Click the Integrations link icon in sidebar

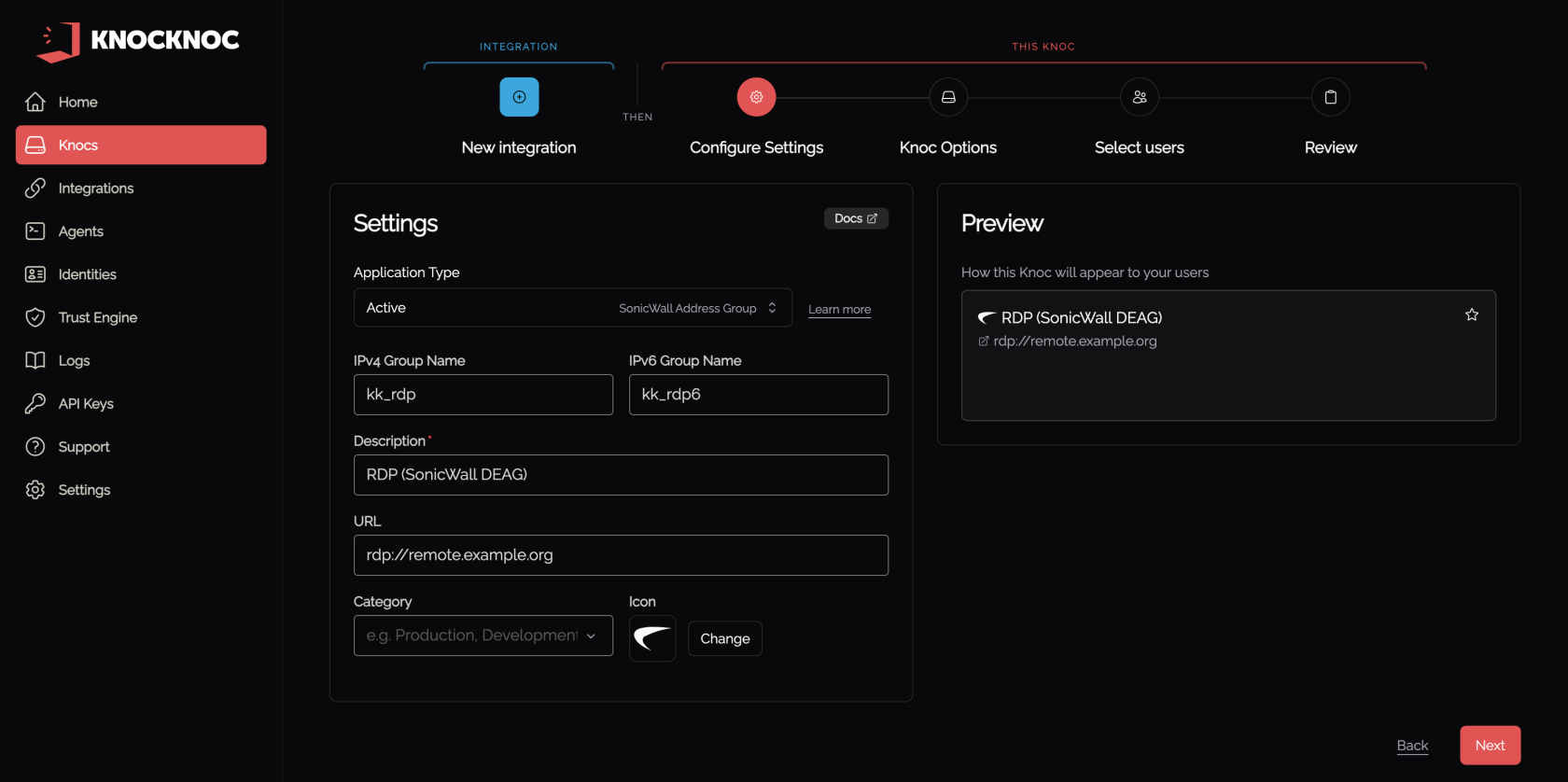[x=35, y=189]
